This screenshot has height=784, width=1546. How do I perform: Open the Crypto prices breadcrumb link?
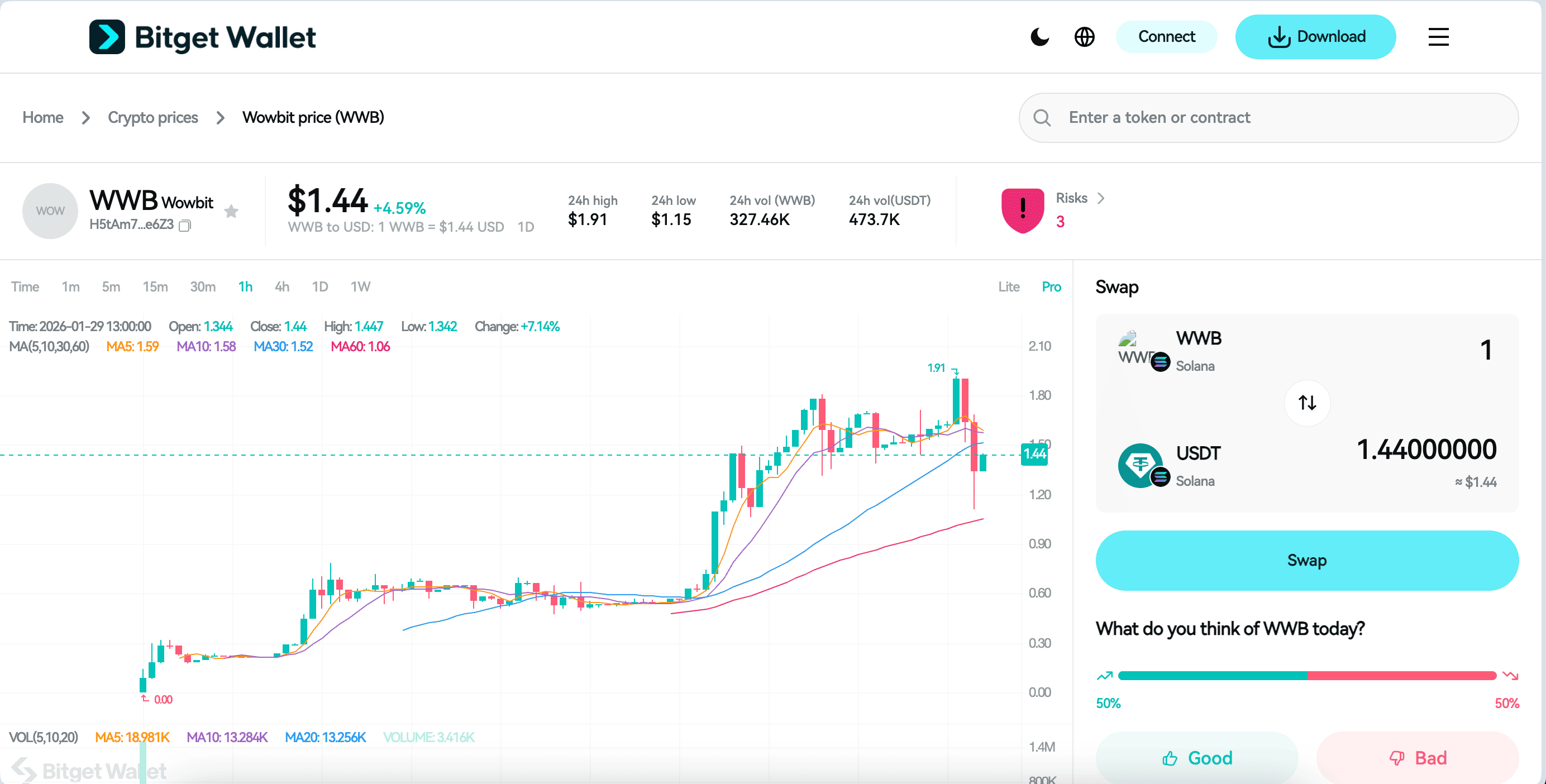pyautogui.click(x=152, y=118)
